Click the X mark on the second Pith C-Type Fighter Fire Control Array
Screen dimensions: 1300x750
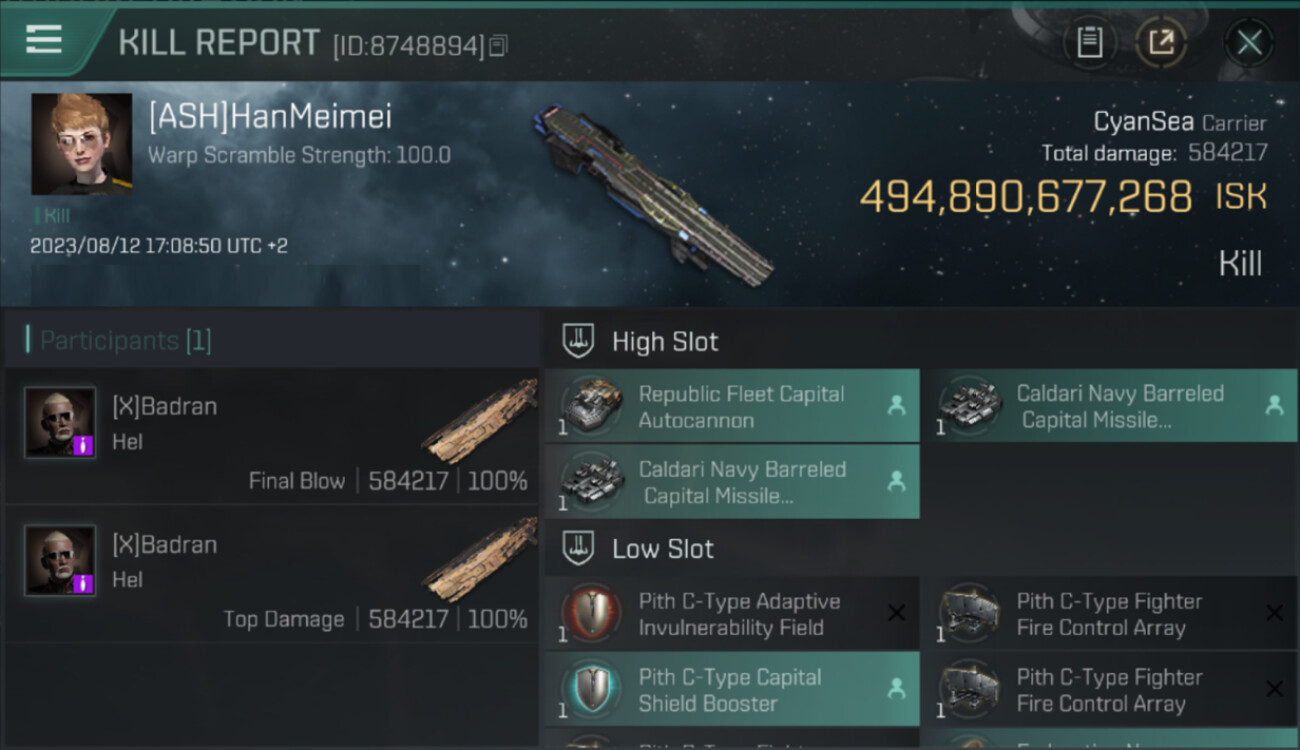click(1274, 689)
